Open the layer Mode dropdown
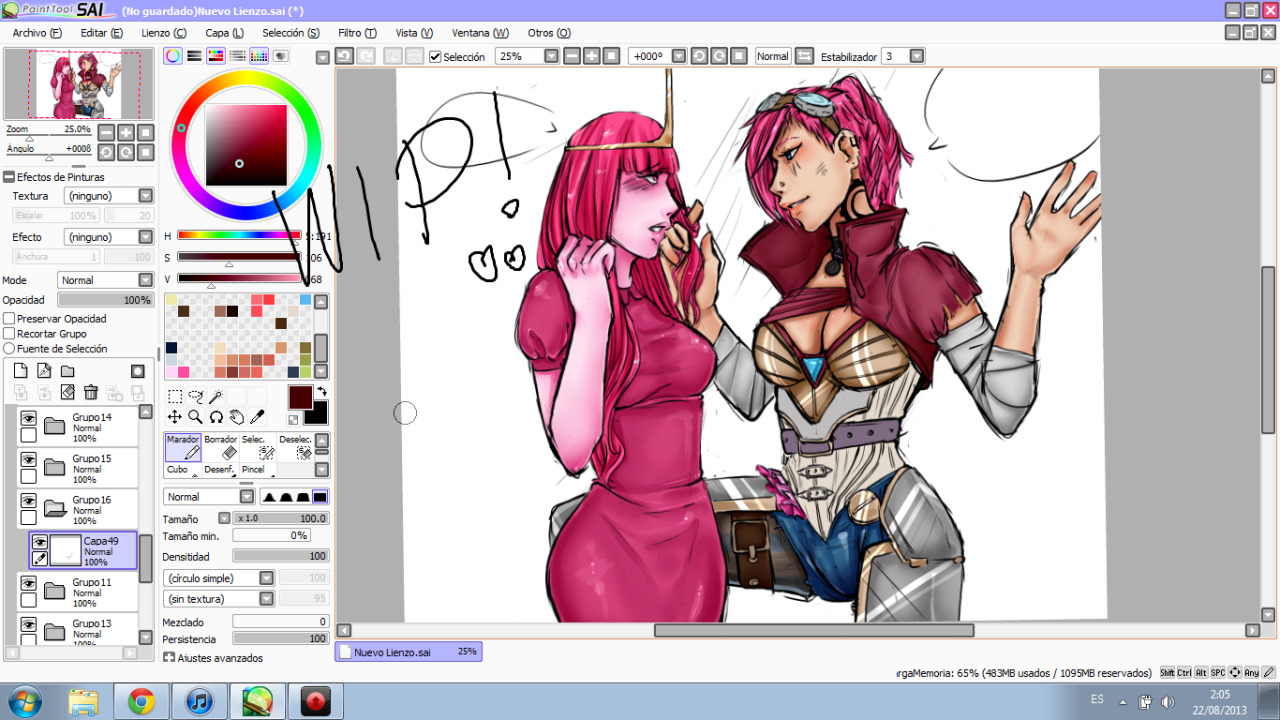The image size is (1280, 720). coord(105,280)
